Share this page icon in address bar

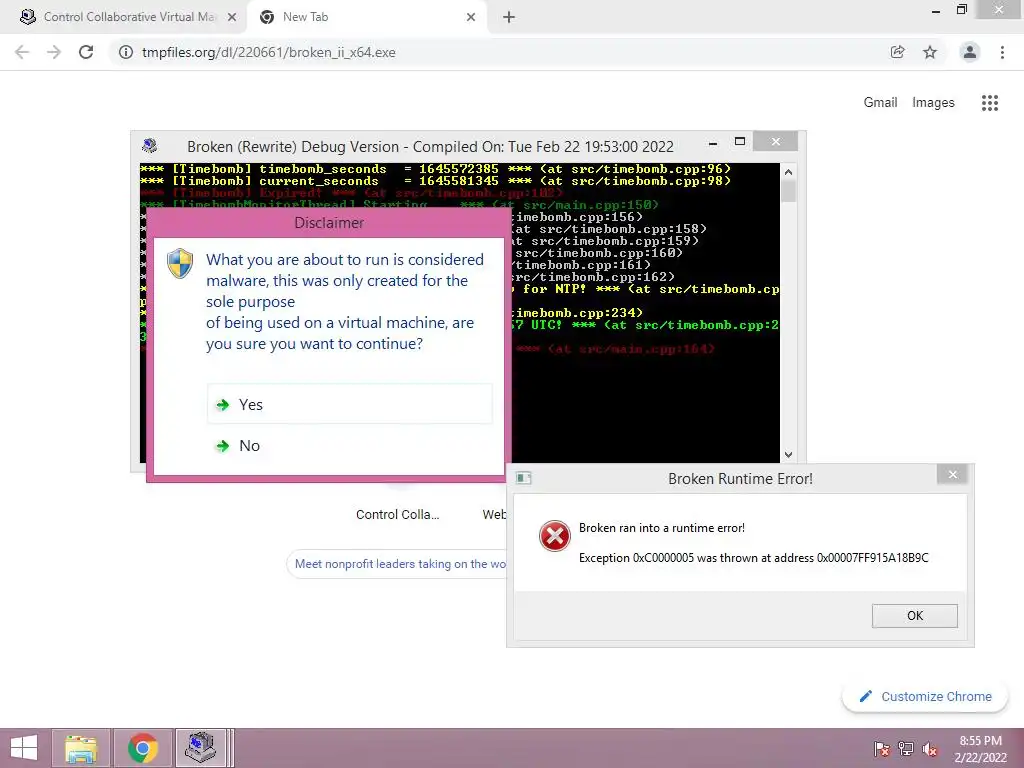898,52
